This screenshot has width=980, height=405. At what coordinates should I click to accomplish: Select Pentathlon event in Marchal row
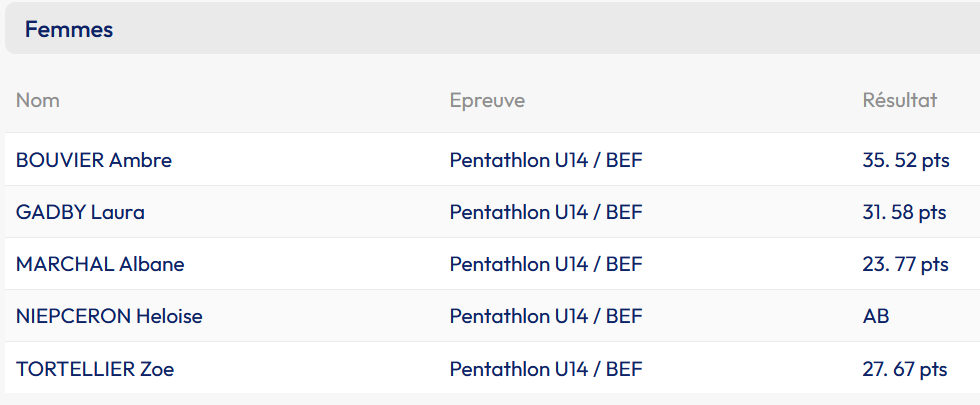click(x=546, y=264)
